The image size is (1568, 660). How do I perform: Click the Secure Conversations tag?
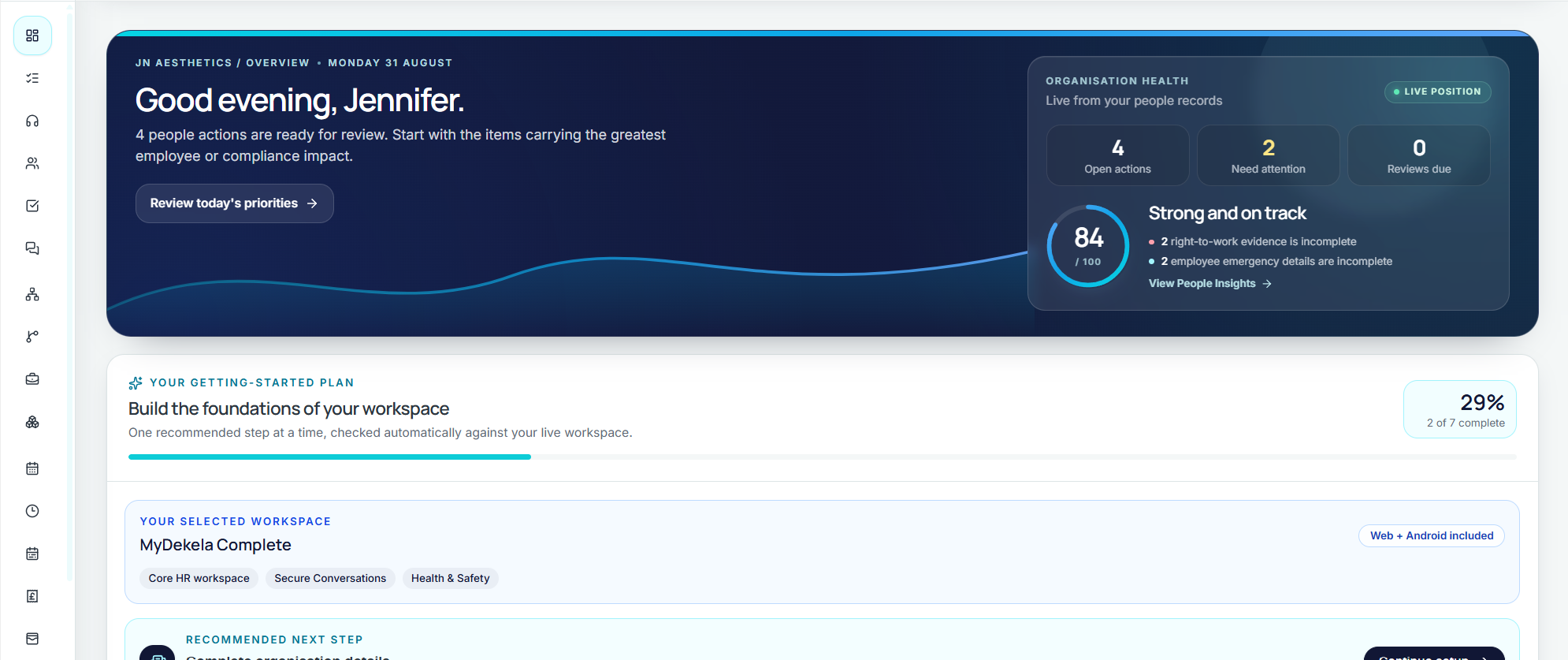[330, 578]
